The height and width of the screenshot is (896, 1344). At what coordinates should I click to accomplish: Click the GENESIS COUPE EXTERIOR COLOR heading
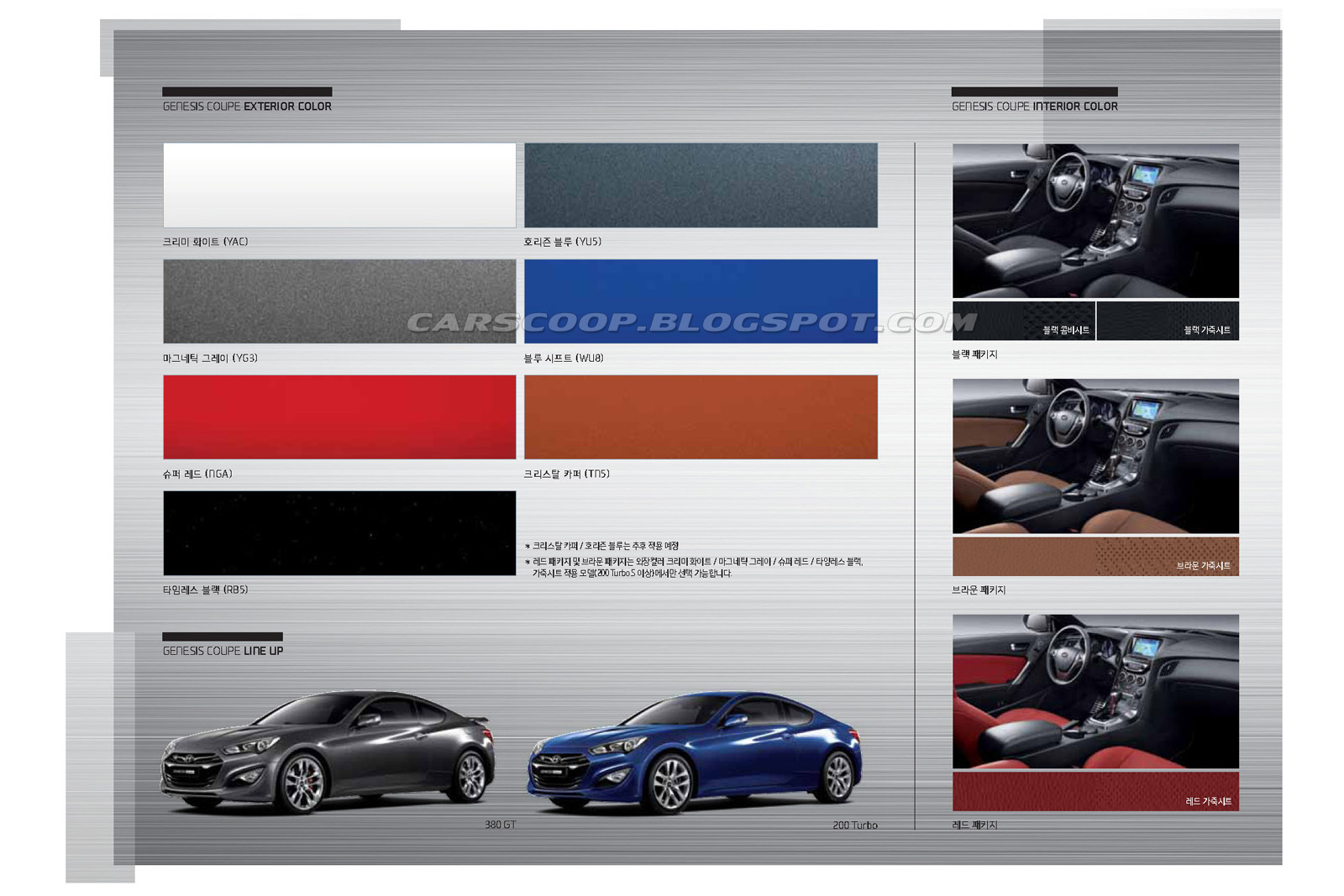pyautogui.click(x=247, y=107)
